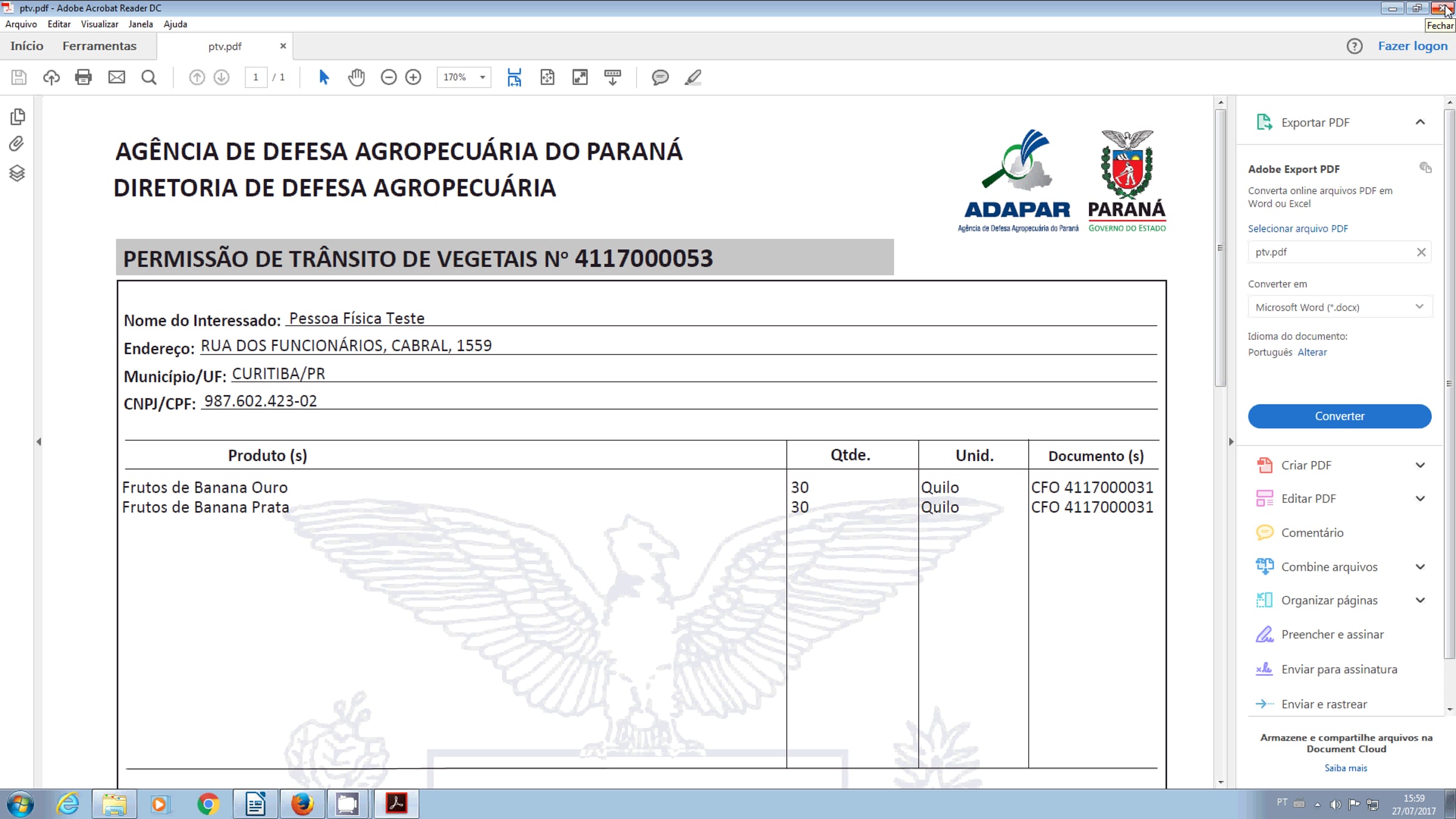Switch to the Início tab
Image resolution: width=1456 pixels, height=819 pixels.
[x=27, y=46]
